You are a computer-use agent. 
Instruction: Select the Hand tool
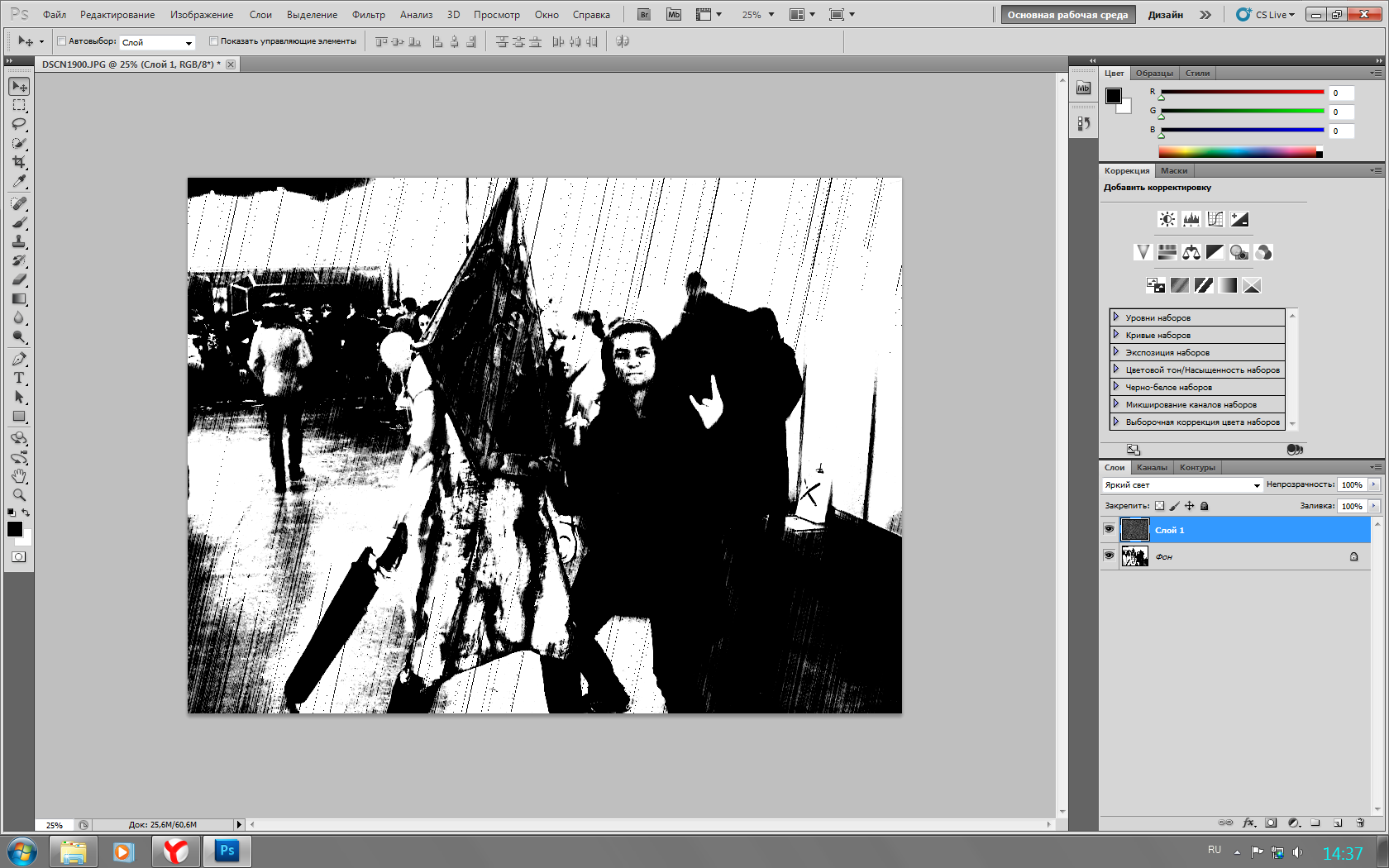tap(19, 476)
